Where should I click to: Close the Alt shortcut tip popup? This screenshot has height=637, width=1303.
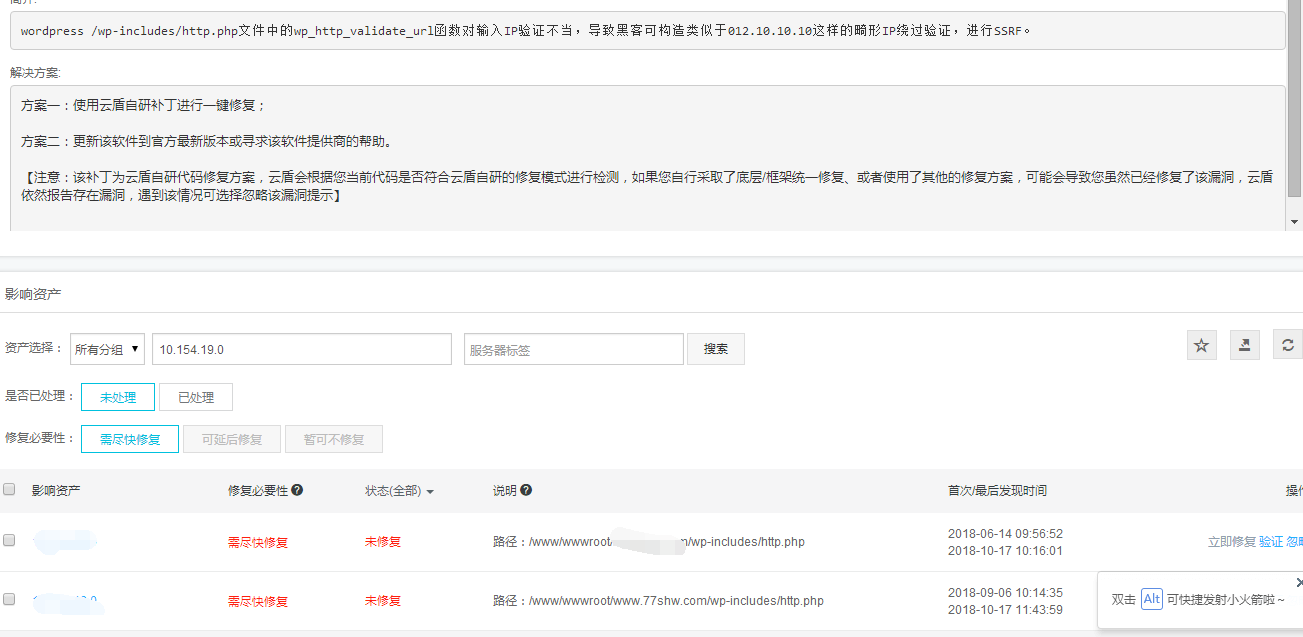point(1298,582)
